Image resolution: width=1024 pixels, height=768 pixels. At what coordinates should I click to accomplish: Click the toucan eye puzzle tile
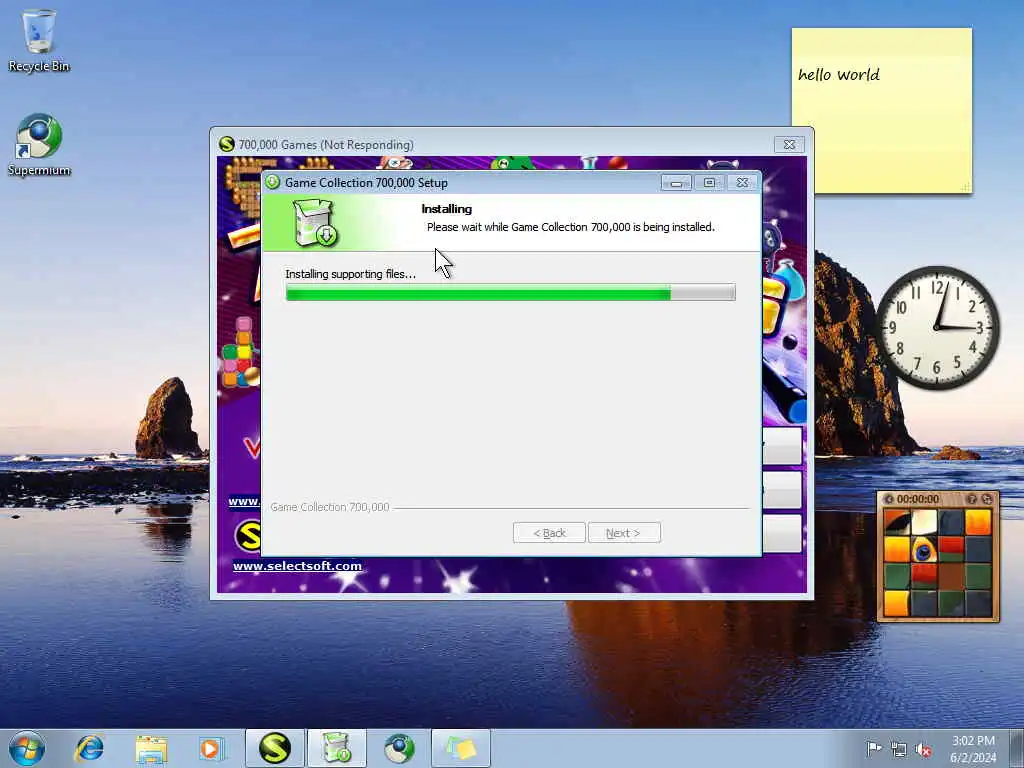[923, 551]
